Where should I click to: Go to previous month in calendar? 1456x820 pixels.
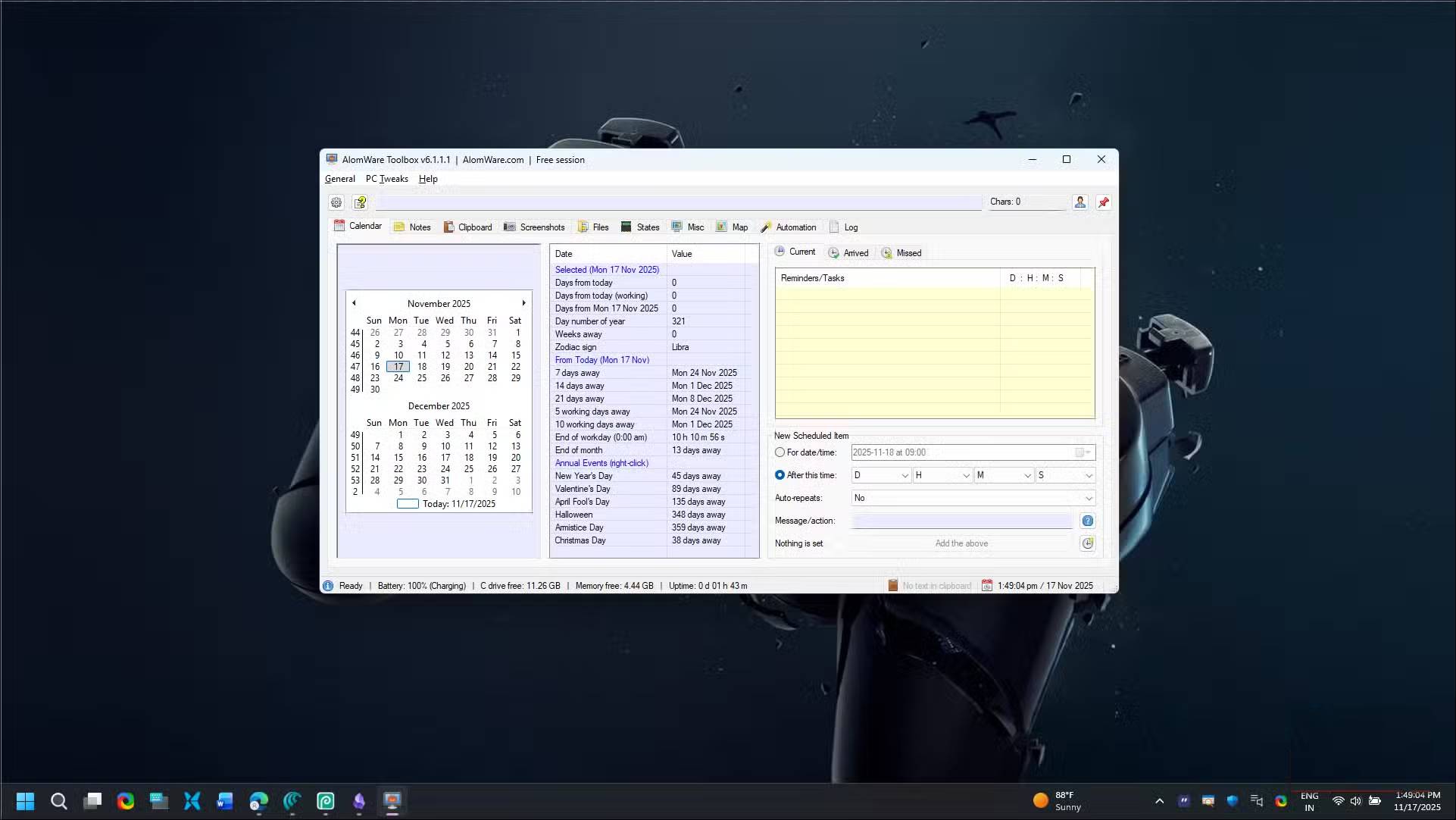(x=354, y=303)
